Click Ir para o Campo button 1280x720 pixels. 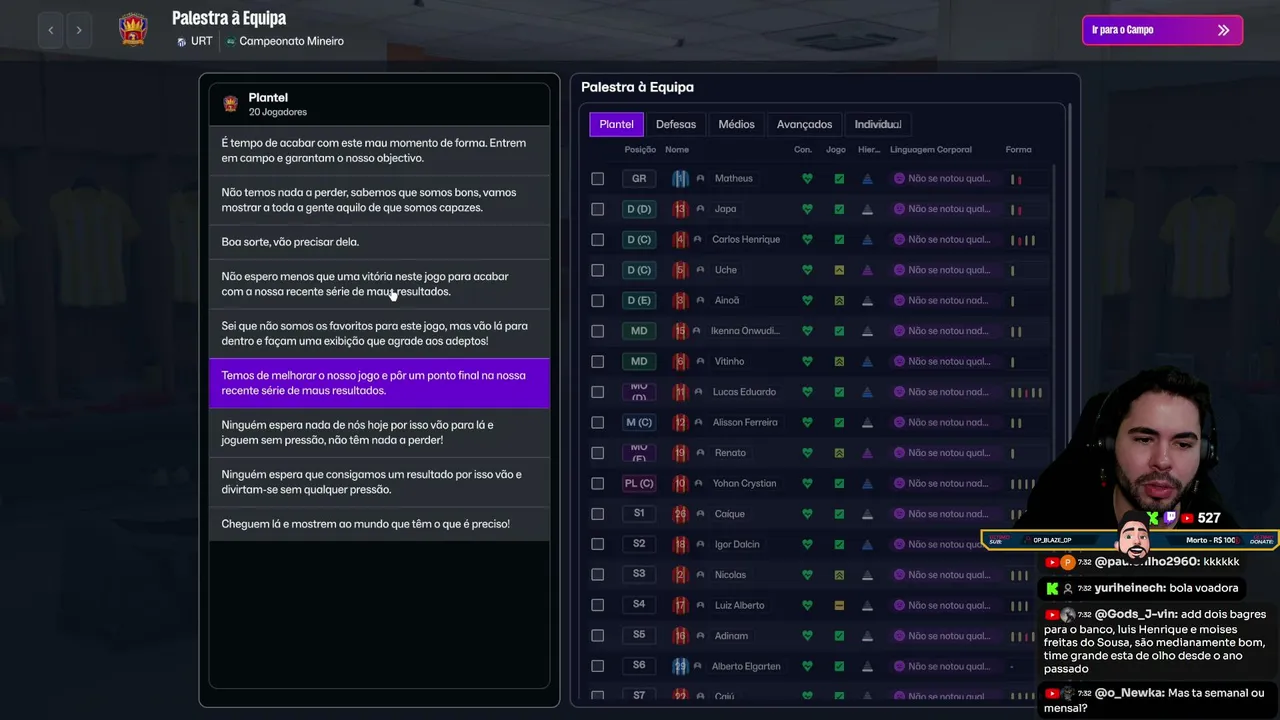click(1162, 30)
